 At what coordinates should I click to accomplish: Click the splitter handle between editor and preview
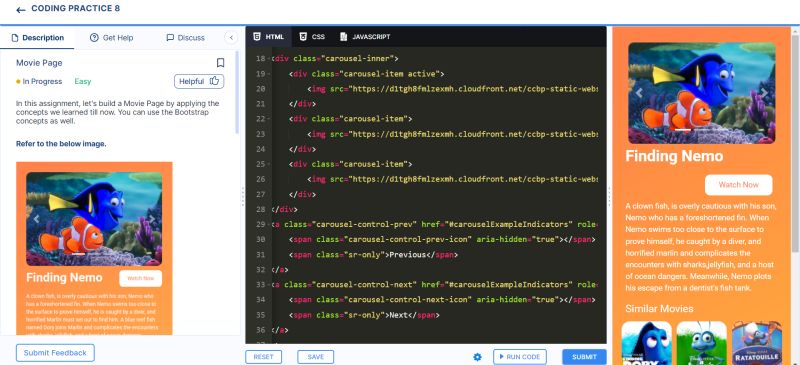coord(609,196)
